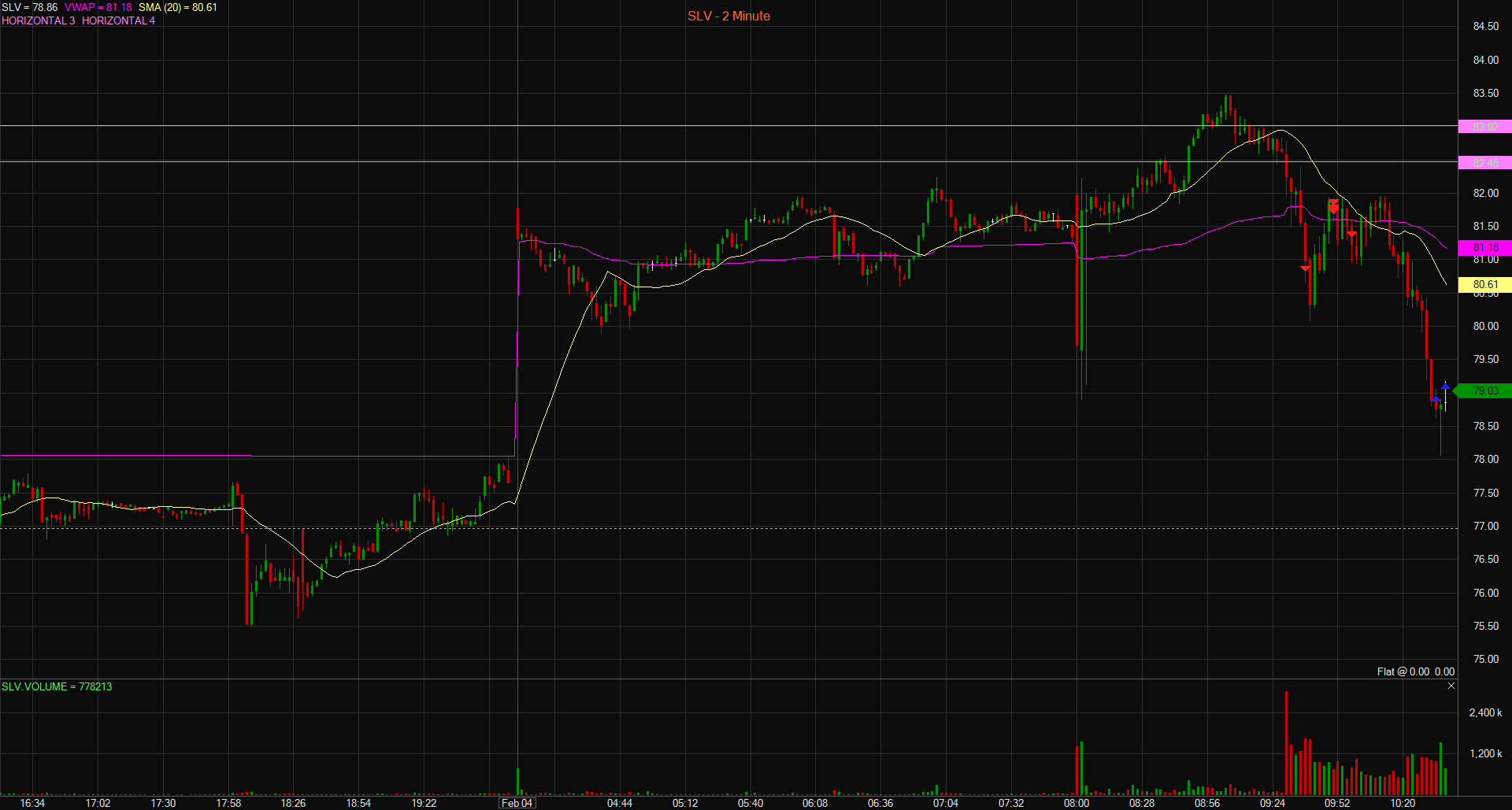
Task: Click the 82.00 price axis label
Action: (1486, 194)
